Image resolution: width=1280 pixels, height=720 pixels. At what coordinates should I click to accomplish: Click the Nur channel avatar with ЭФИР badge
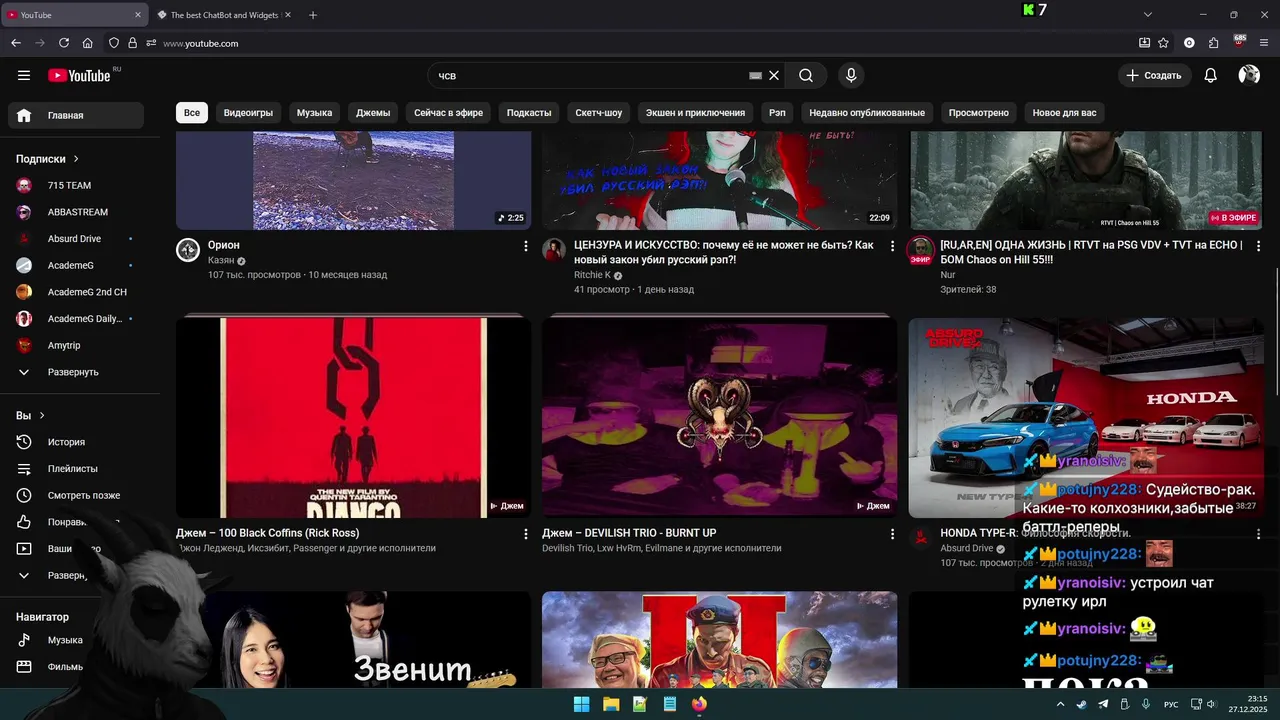click(x=920, y=250)
